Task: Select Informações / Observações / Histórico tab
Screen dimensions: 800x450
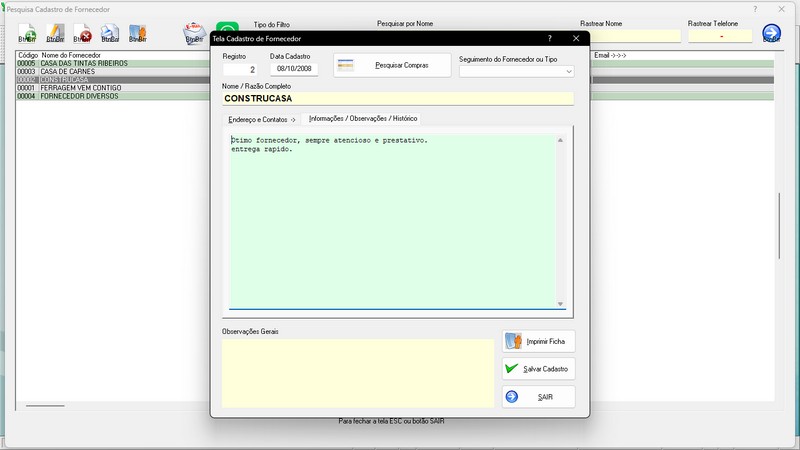Action: point(363,118)
